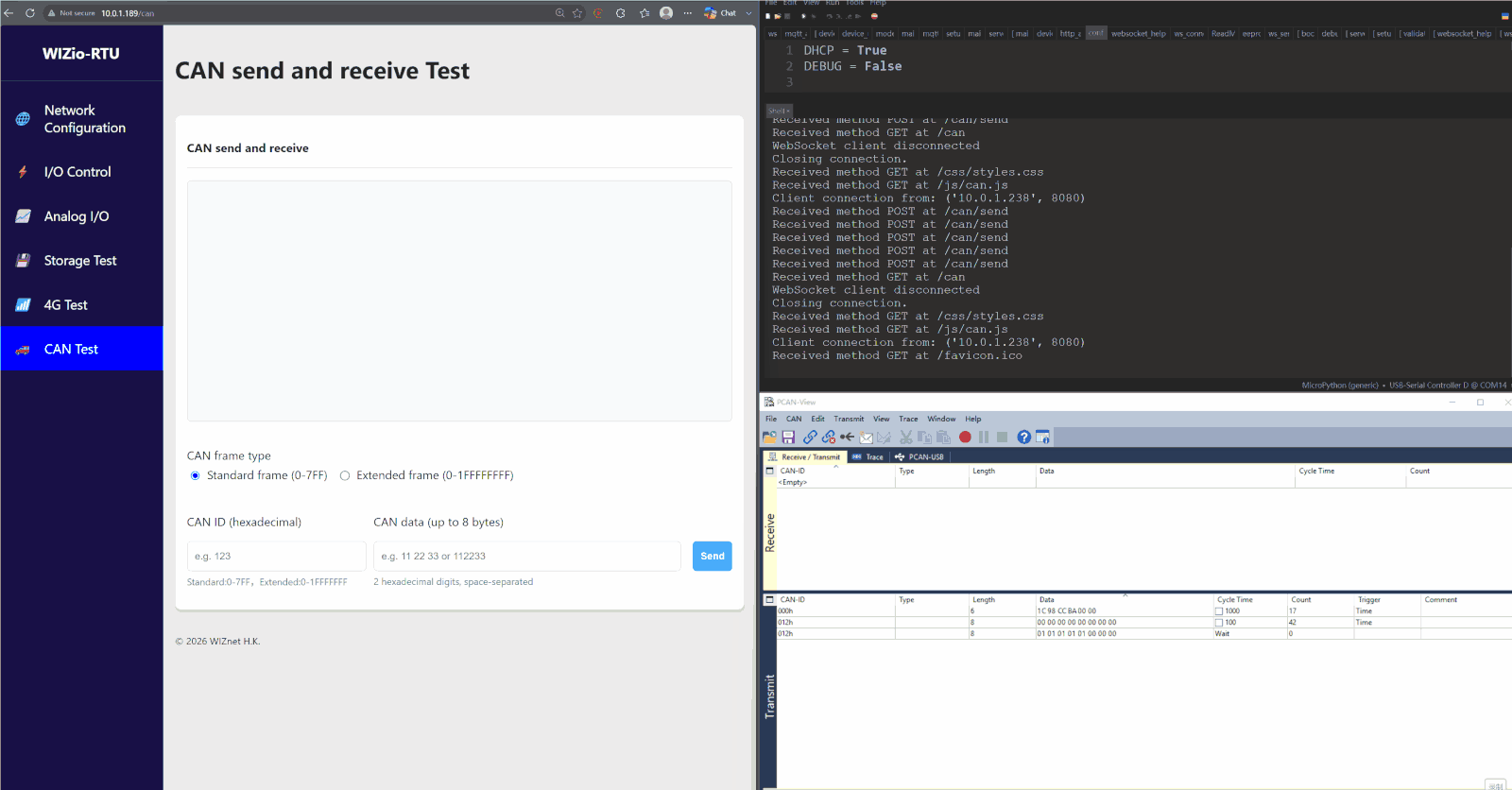Enable cycle time checkbox for 100 ms message
Screen dimensions: 1512x790
[x=1219, y=623]
